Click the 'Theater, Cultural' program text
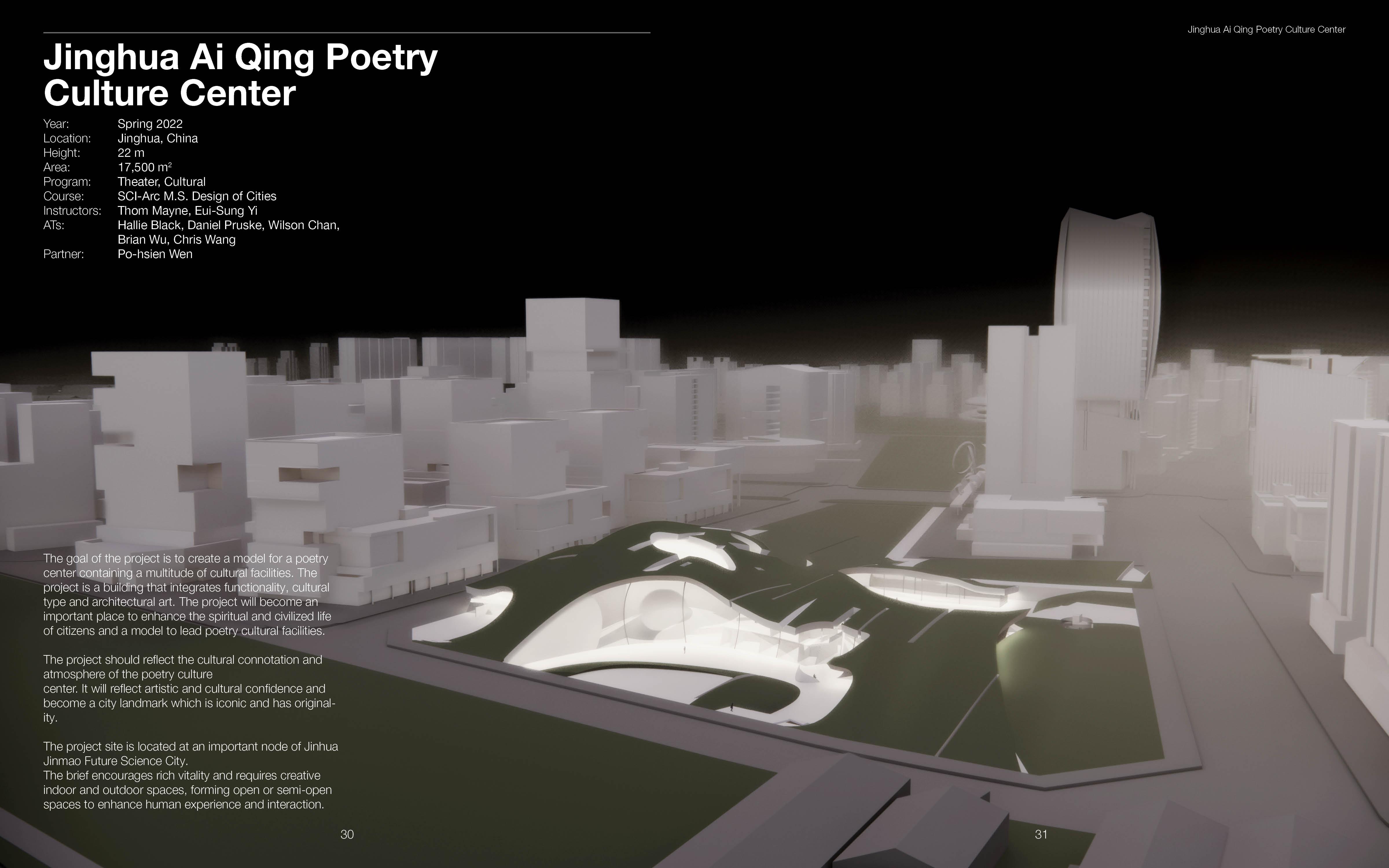Image resolution: width=1389 pixels, height=868 pixels. 161,182
